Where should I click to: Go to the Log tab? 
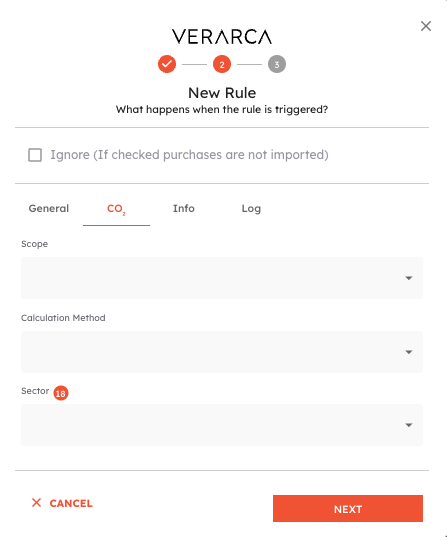tap(251, 209)
